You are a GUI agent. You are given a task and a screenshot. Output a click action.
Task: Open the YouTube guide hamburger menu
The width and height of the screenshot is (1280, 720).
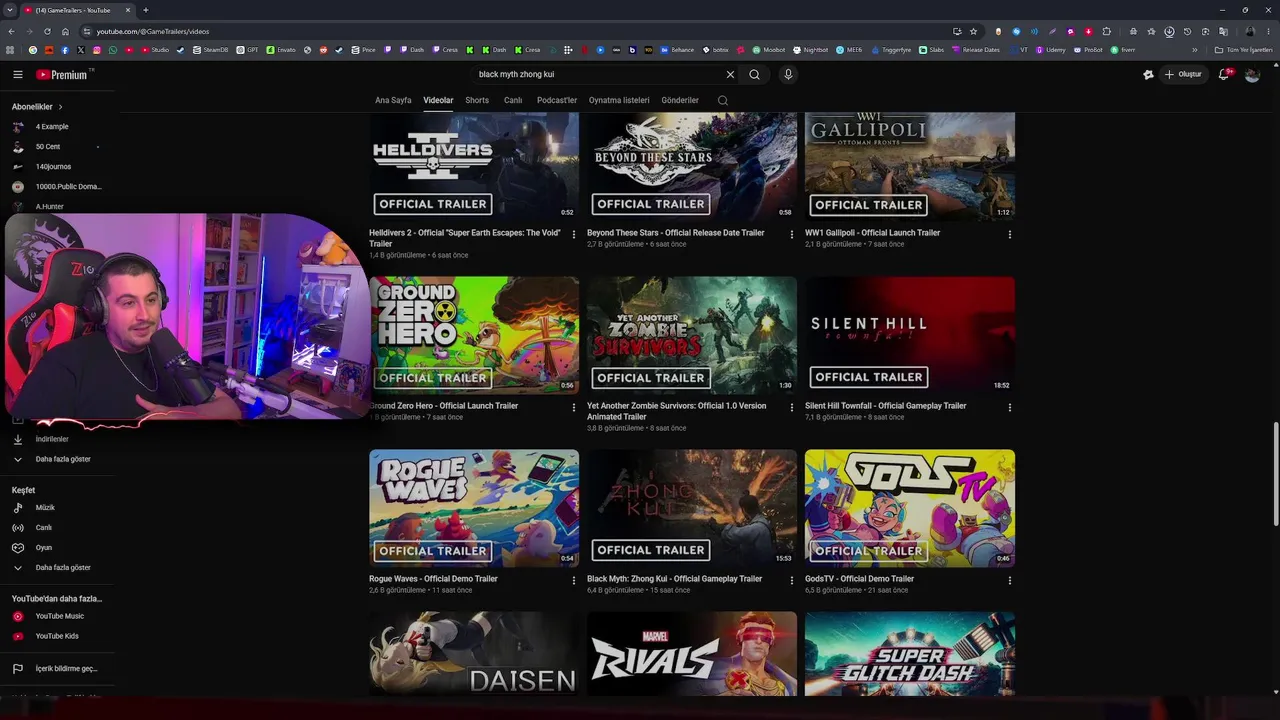pyautogui.click(x=17, y=74)
